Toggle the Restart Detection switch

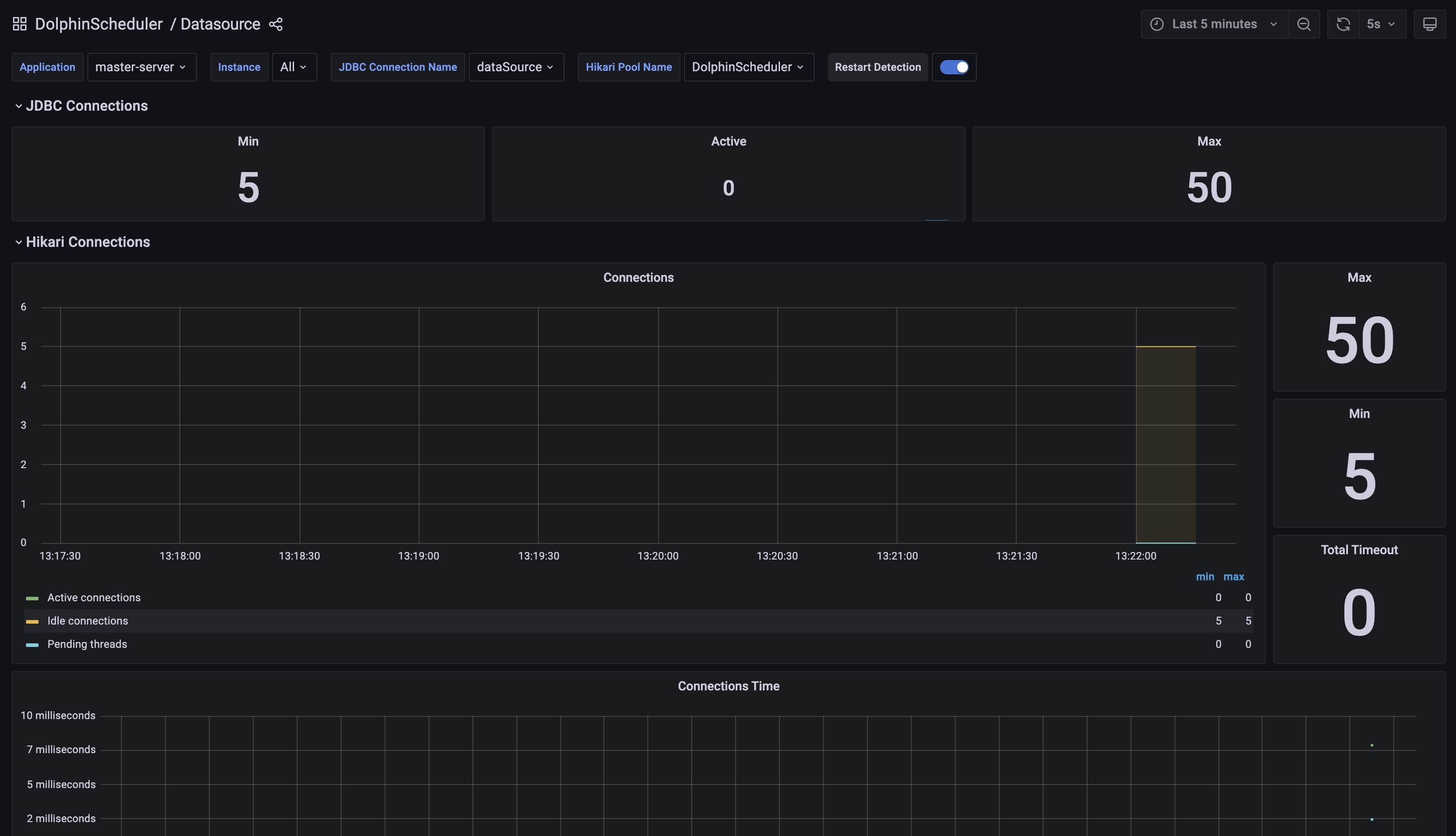(953, 67)
